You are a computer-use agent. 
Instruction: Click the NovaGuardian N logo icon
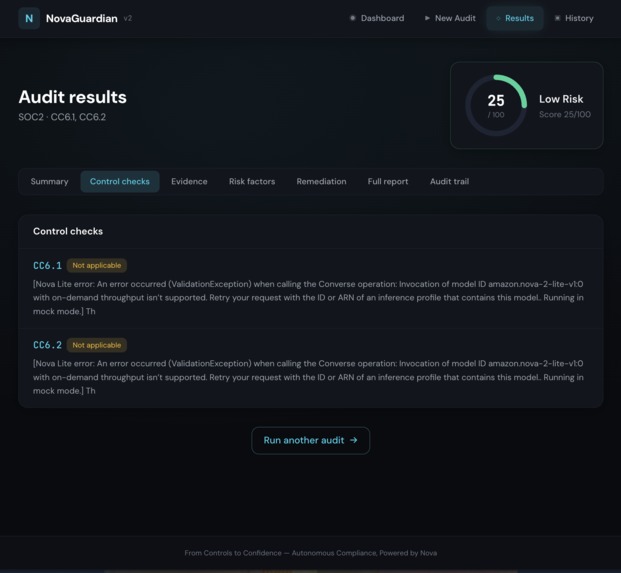[x=29, y=18]
